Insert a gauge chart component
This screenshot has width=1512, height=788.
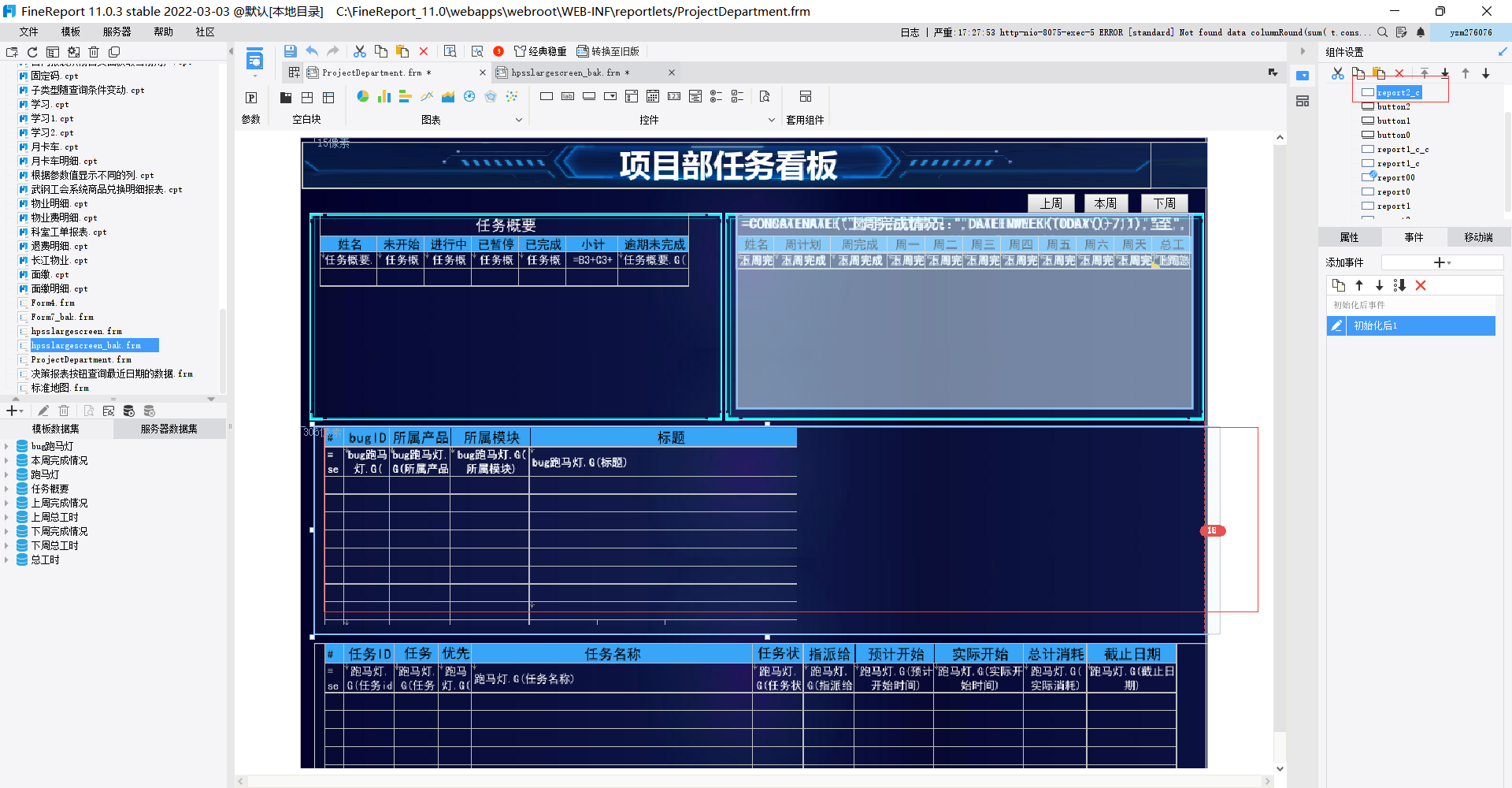coord(469,96)
